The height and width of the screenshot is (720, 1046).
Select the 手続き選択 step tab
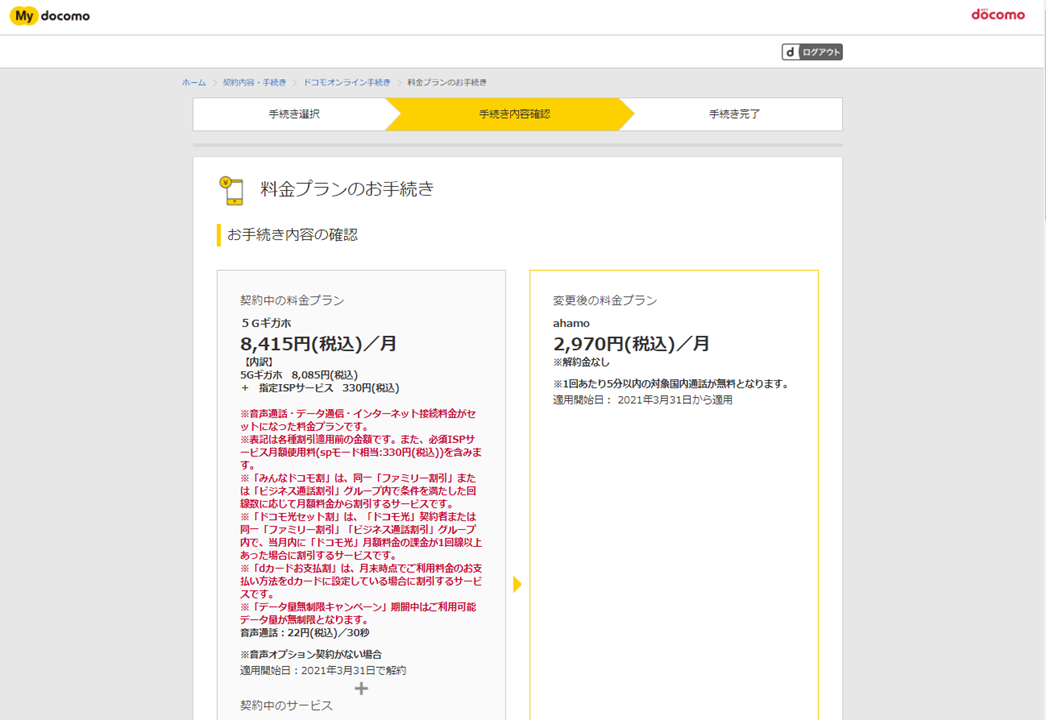pos(294,114)
